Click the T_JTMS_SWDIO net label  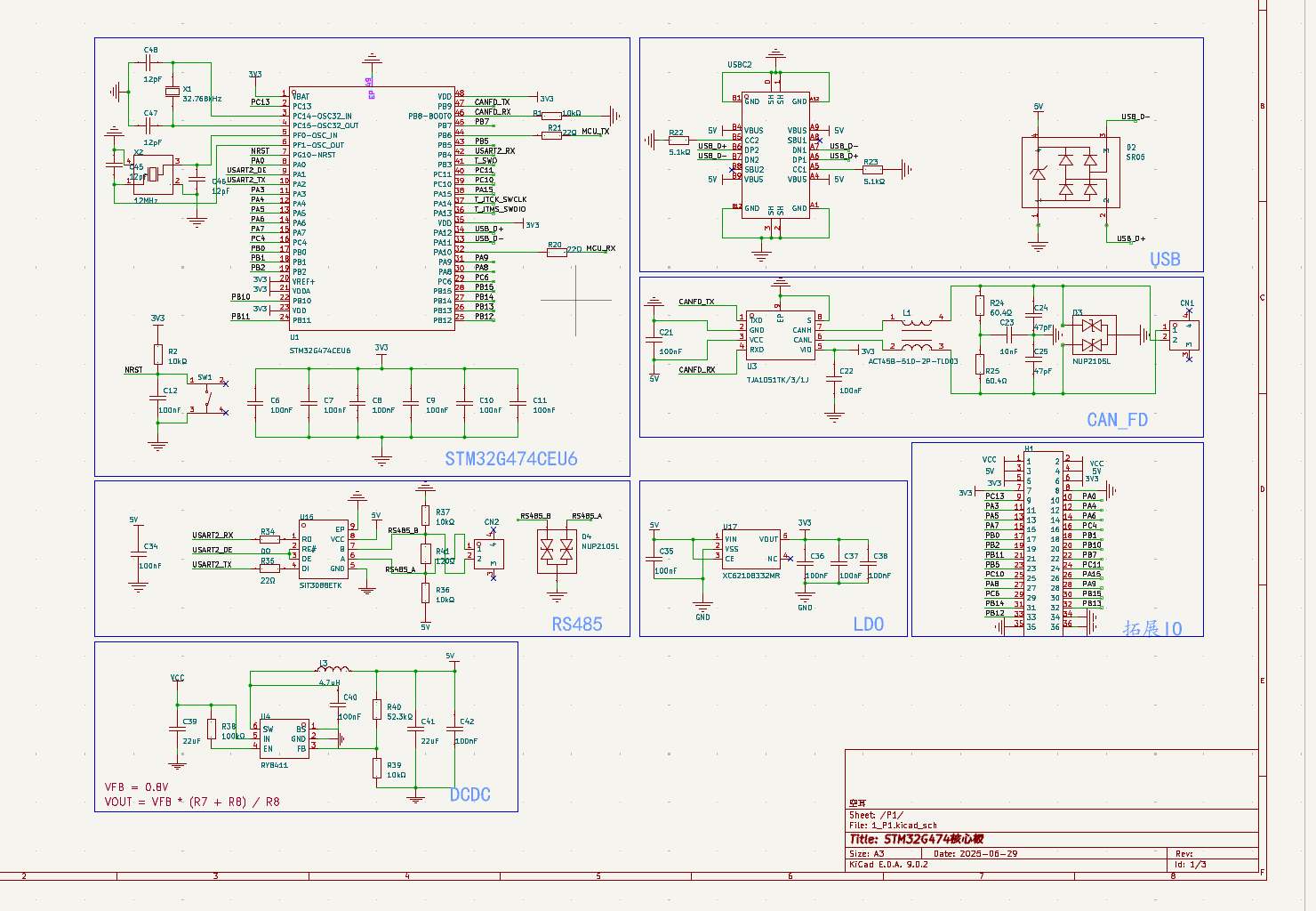click(x=500, y=209)
